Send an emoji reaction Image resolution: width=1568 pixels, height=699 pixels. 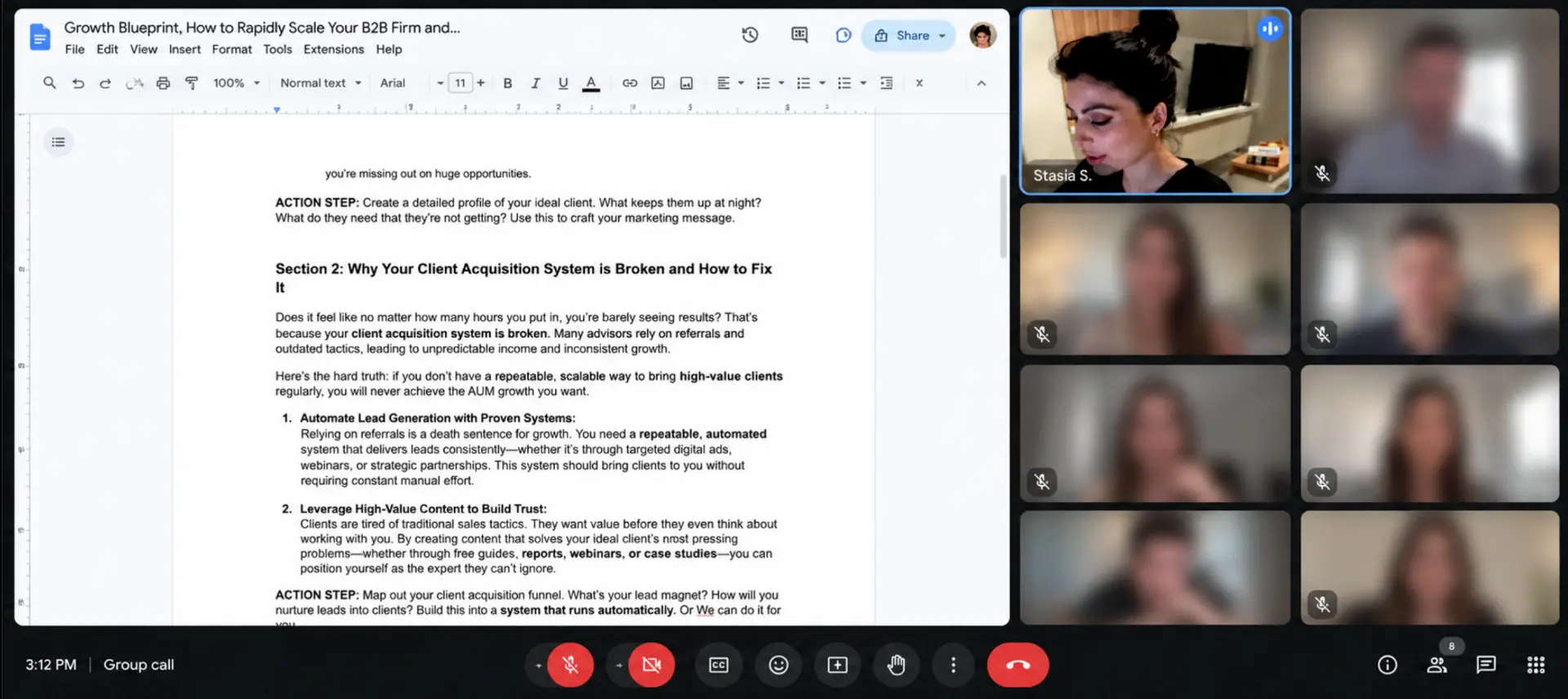[x=778, y=665]
